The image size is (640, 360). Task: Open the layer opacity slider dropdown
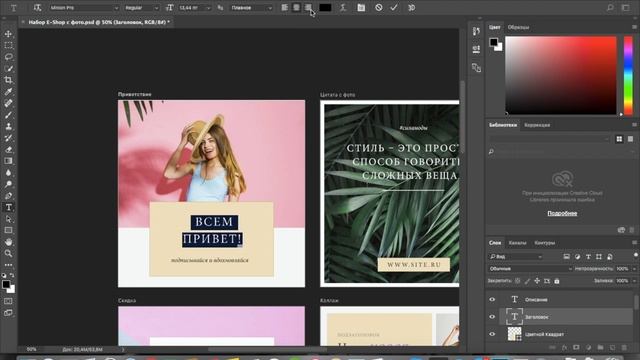coord(634,269)
